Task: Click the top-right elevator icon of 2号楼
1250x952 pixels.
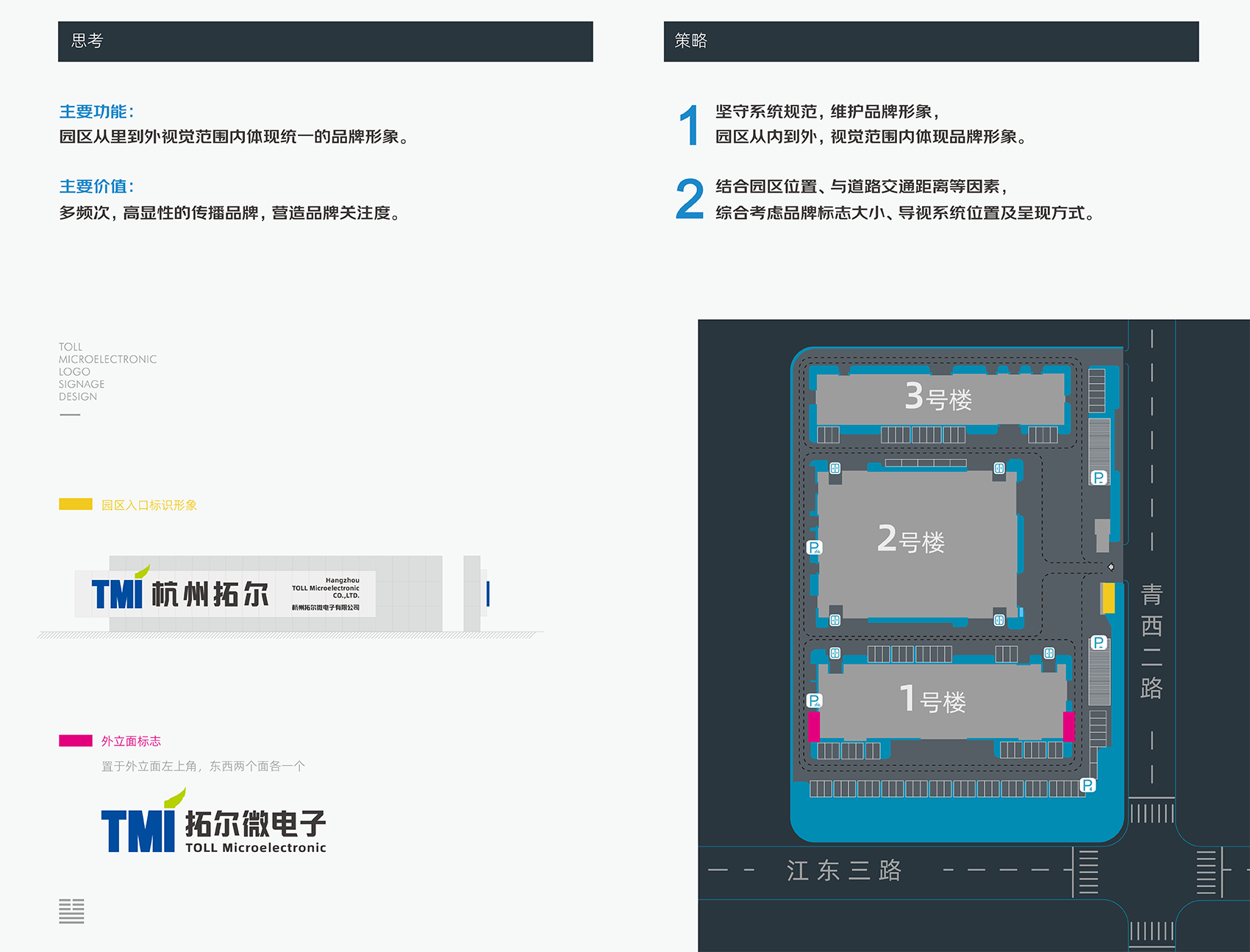Action: [x=999, y=468]
